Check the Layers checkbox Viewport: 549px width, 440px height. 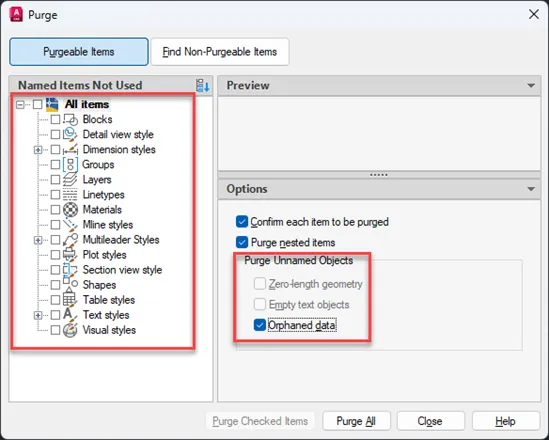pos(55,180)
